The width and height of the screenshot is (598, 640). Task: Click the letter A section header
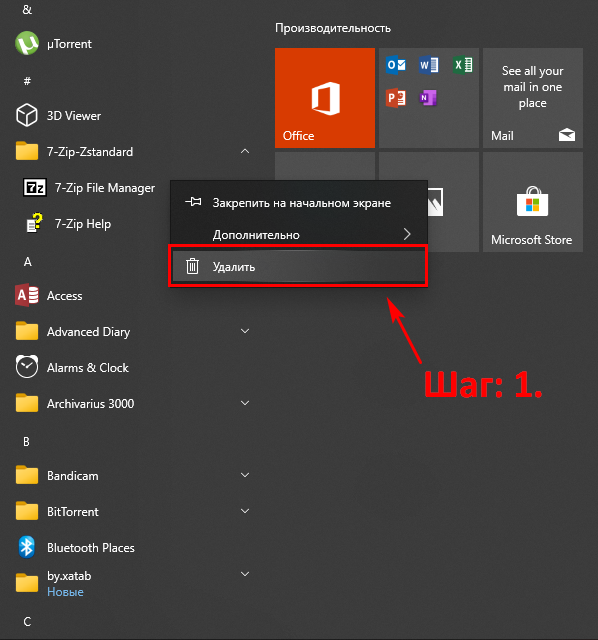tap(27, 262)
